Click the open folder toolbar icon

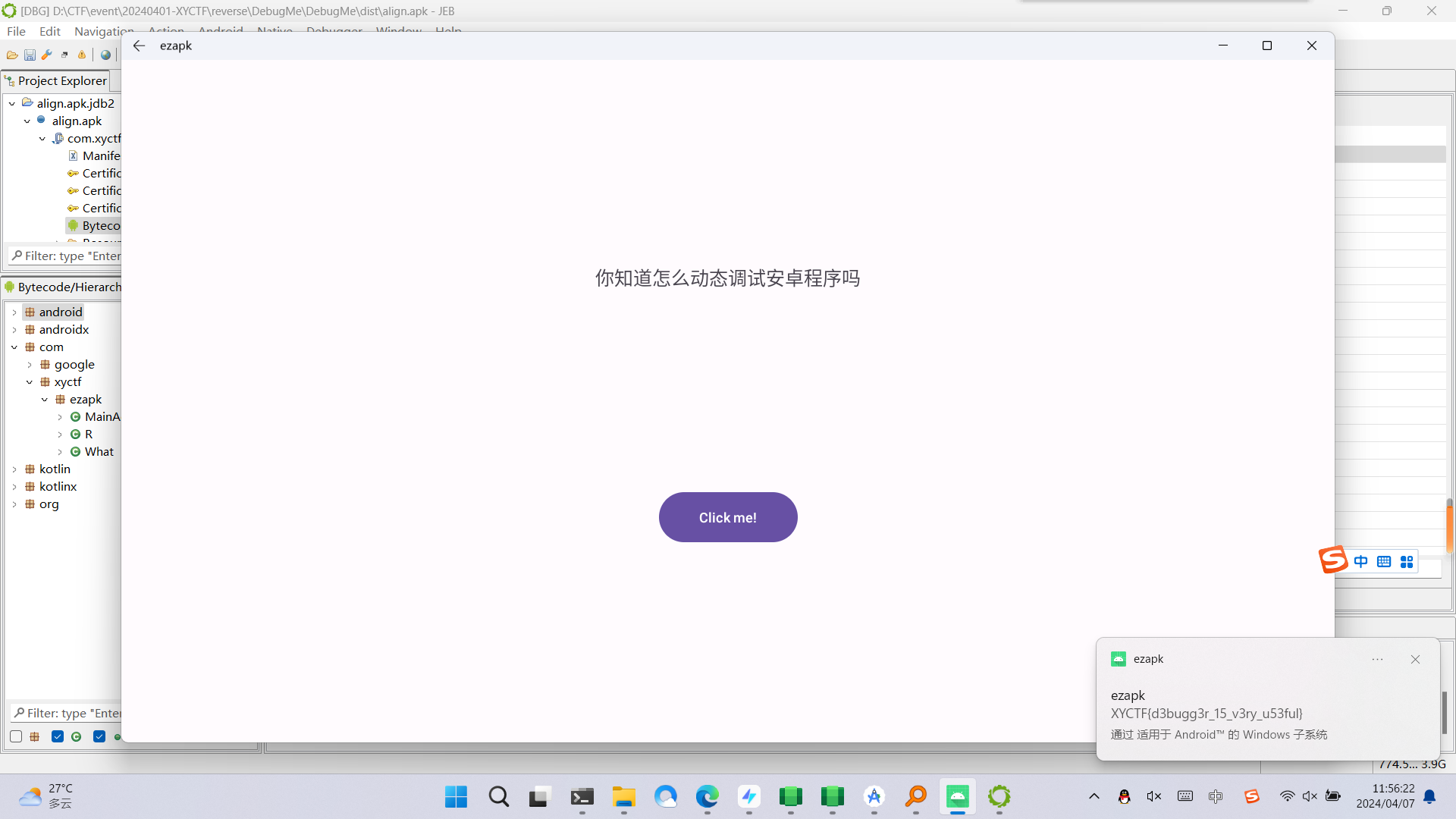tap(12, 55)
